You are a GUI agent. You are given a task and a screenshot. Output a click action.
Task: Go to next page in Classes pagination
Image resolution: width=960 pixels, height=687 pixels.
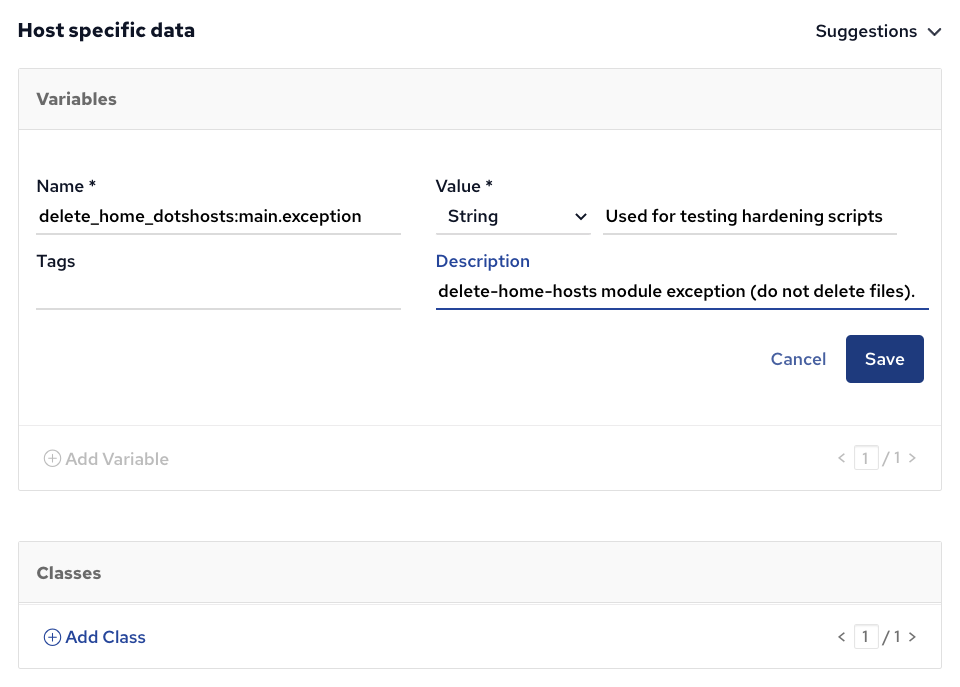(912, 637)
